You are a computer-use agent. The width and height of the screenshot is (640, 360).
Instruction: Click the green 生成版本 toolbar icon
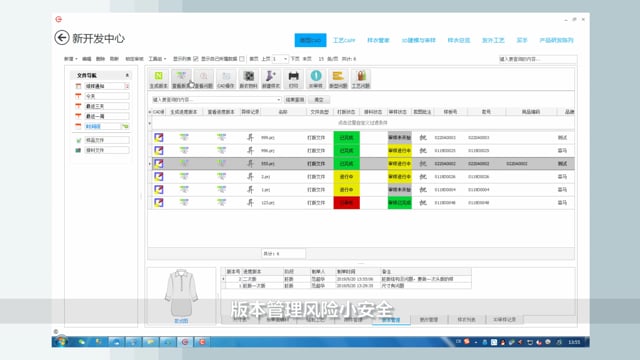[x=158, y=79]
